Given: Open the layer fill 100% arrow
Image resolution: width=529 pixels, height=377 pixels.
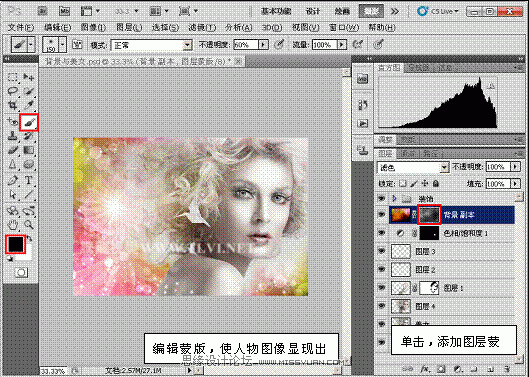Looking at the screenshot, I should 515,184.
